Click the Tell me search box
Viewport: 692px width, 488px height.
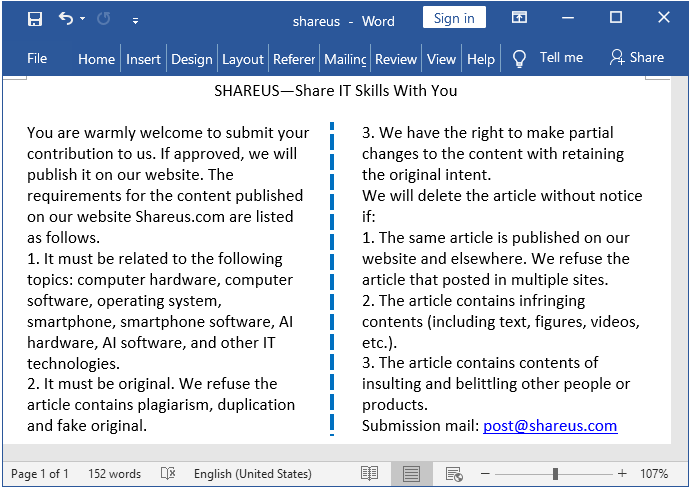[x=561, y=58]
